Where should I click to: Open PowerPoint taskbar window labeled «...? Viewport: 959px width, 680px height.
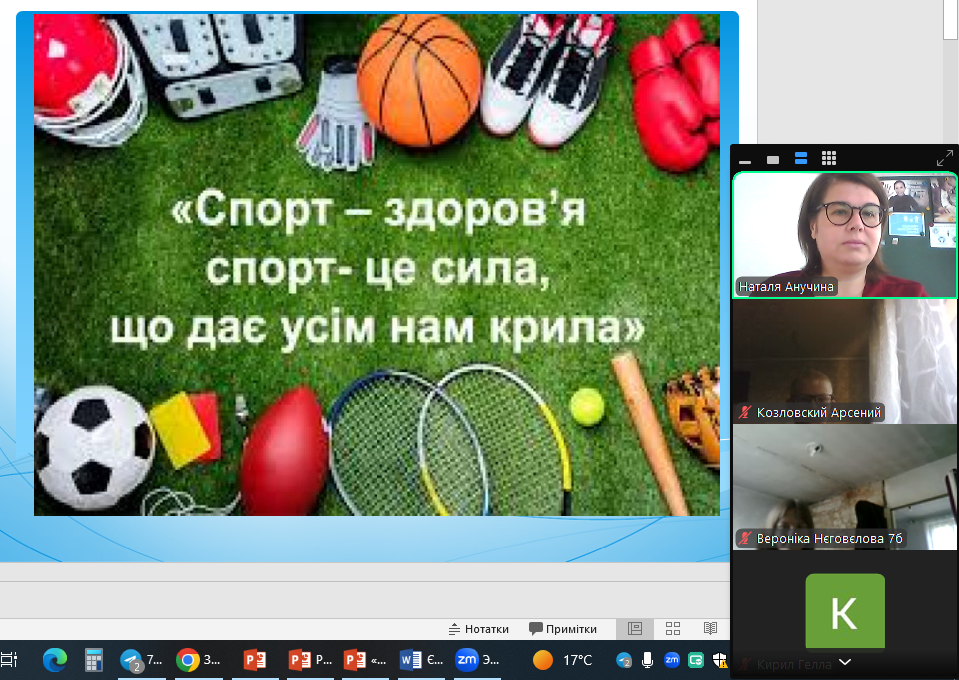(x=365, y=660)
